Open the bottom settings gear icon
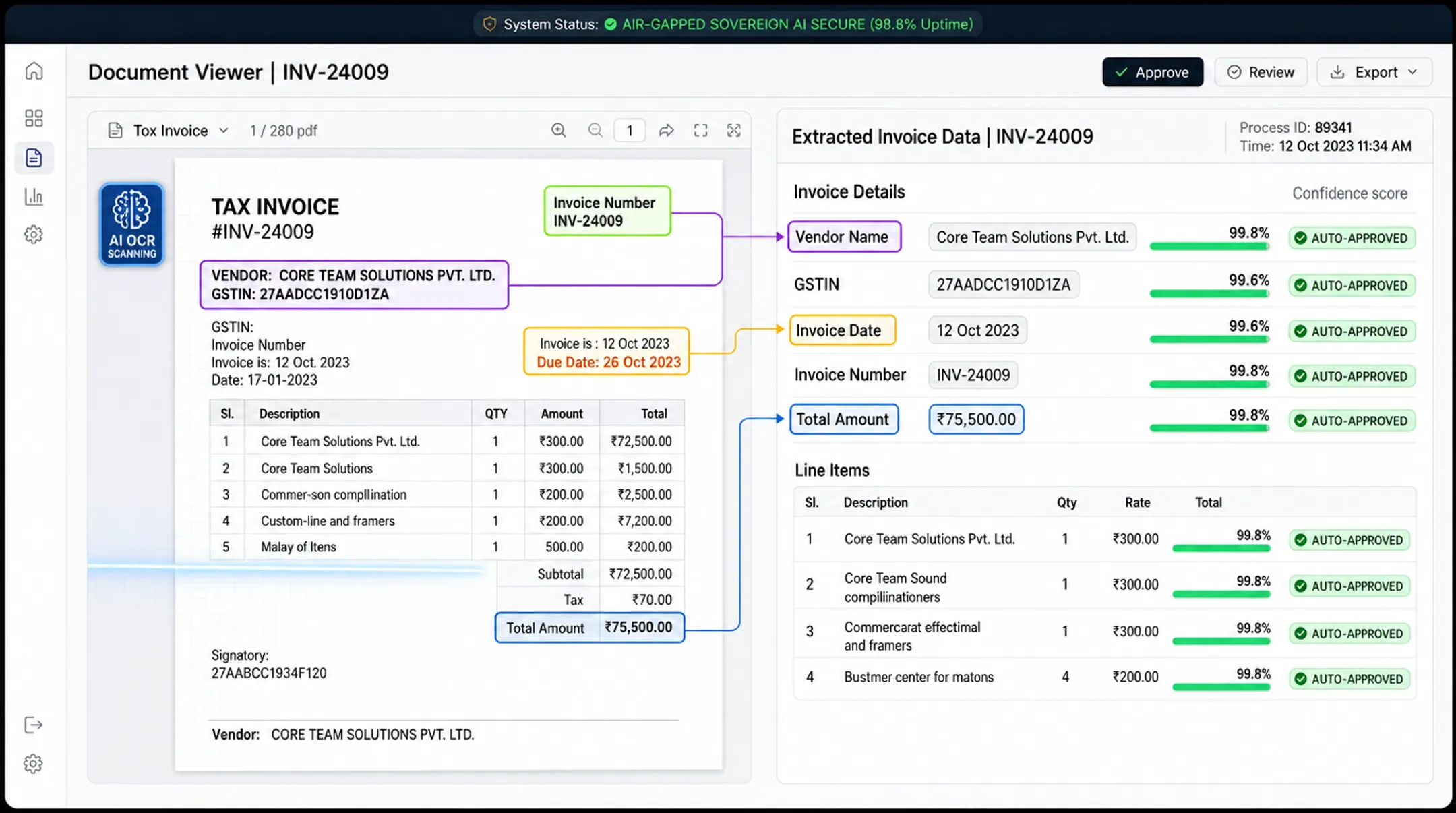Viewport: 1456px width, 813px height. point(34,764)
